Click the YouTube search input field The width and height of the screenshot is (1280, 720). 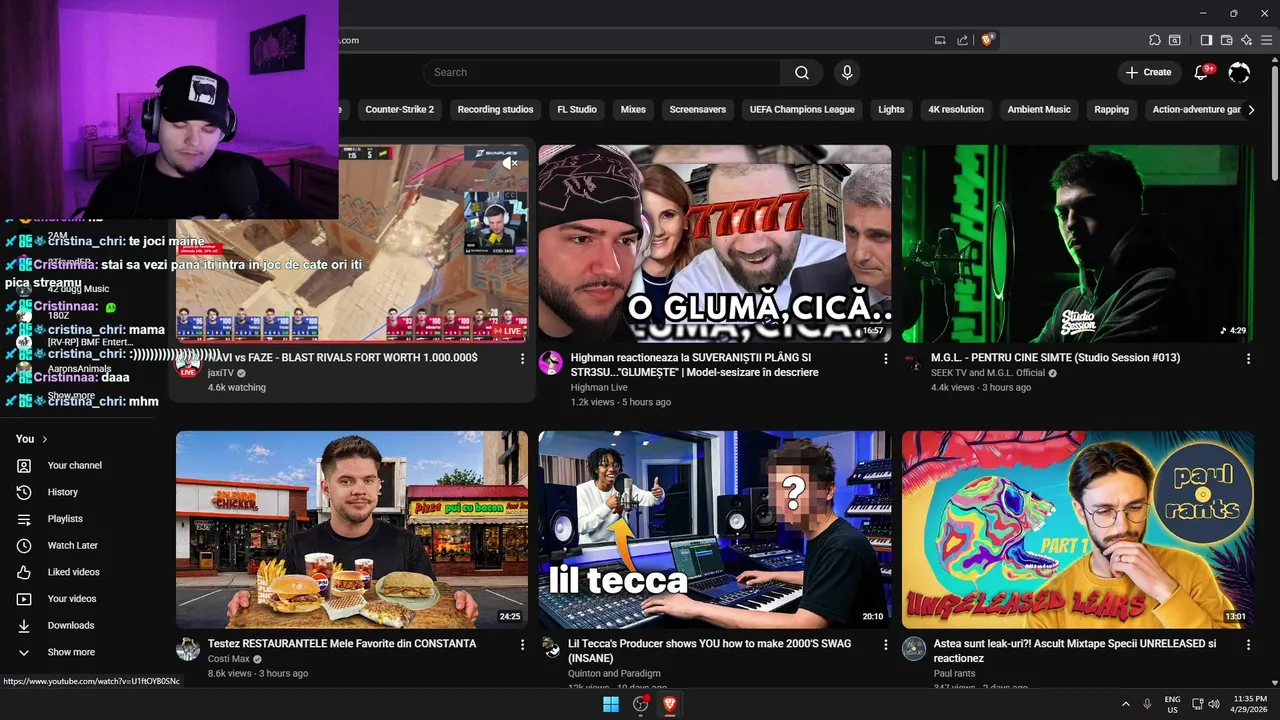[x=602, y=72]
